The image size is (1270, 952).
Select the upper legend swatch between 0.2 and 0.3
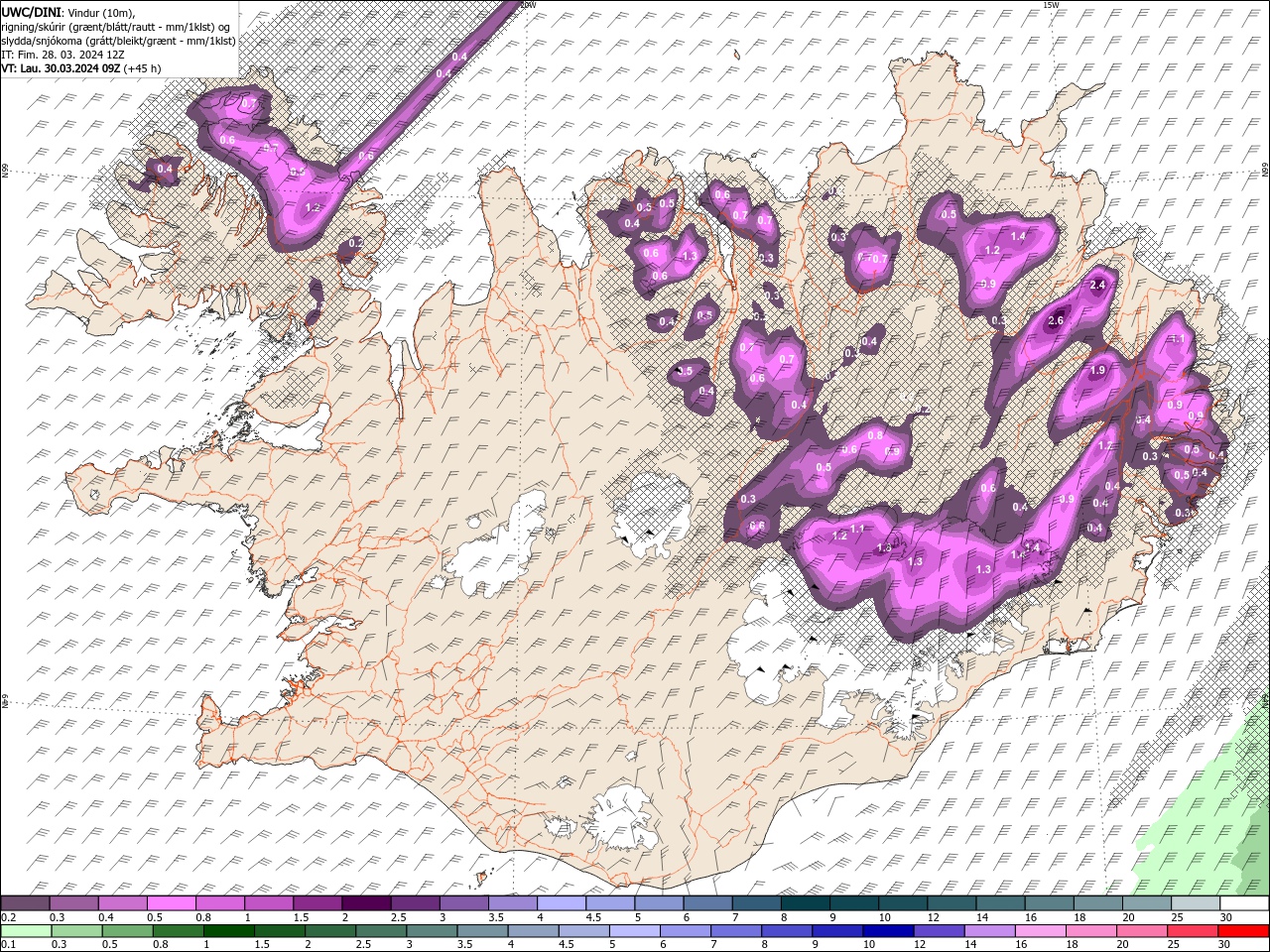(x=26, y=903)
